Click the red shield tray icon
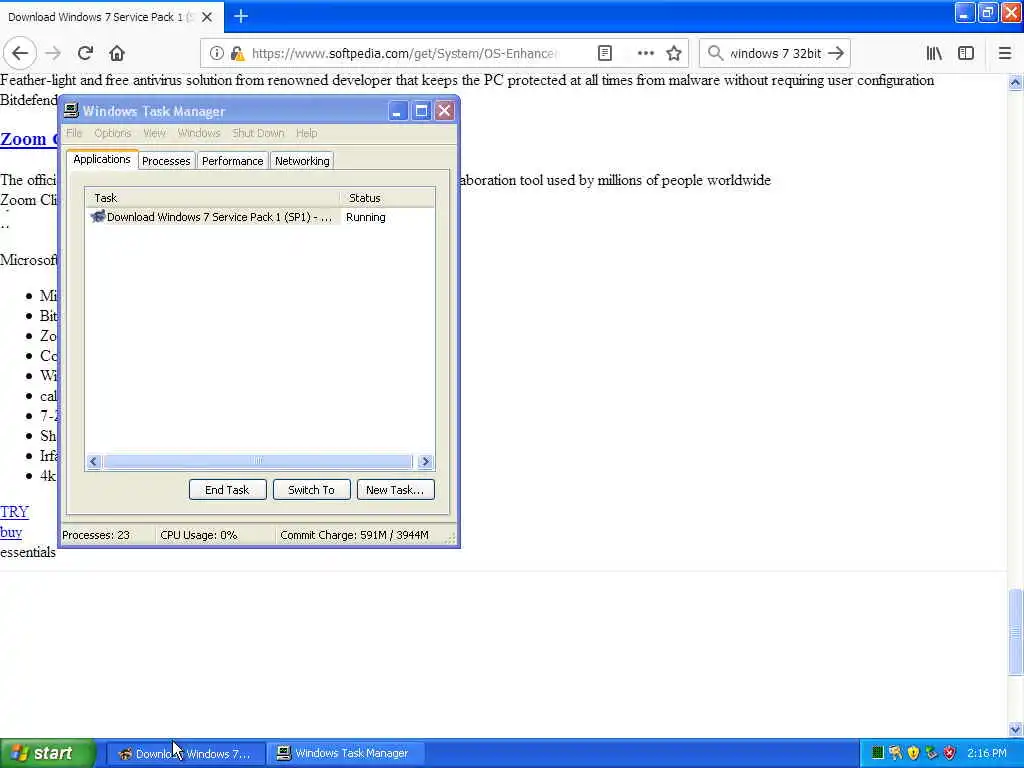Viewport: 1024px width, 768px height. click(950, 753)
